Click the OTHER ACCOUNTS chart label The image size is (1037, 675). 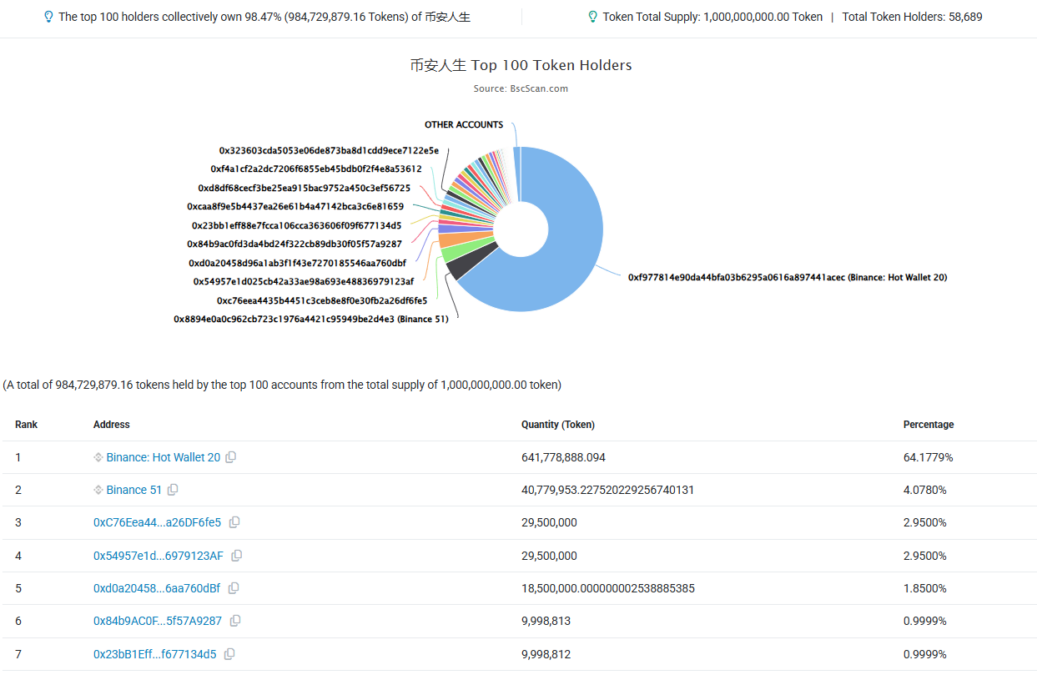click(x=463, y=125)
